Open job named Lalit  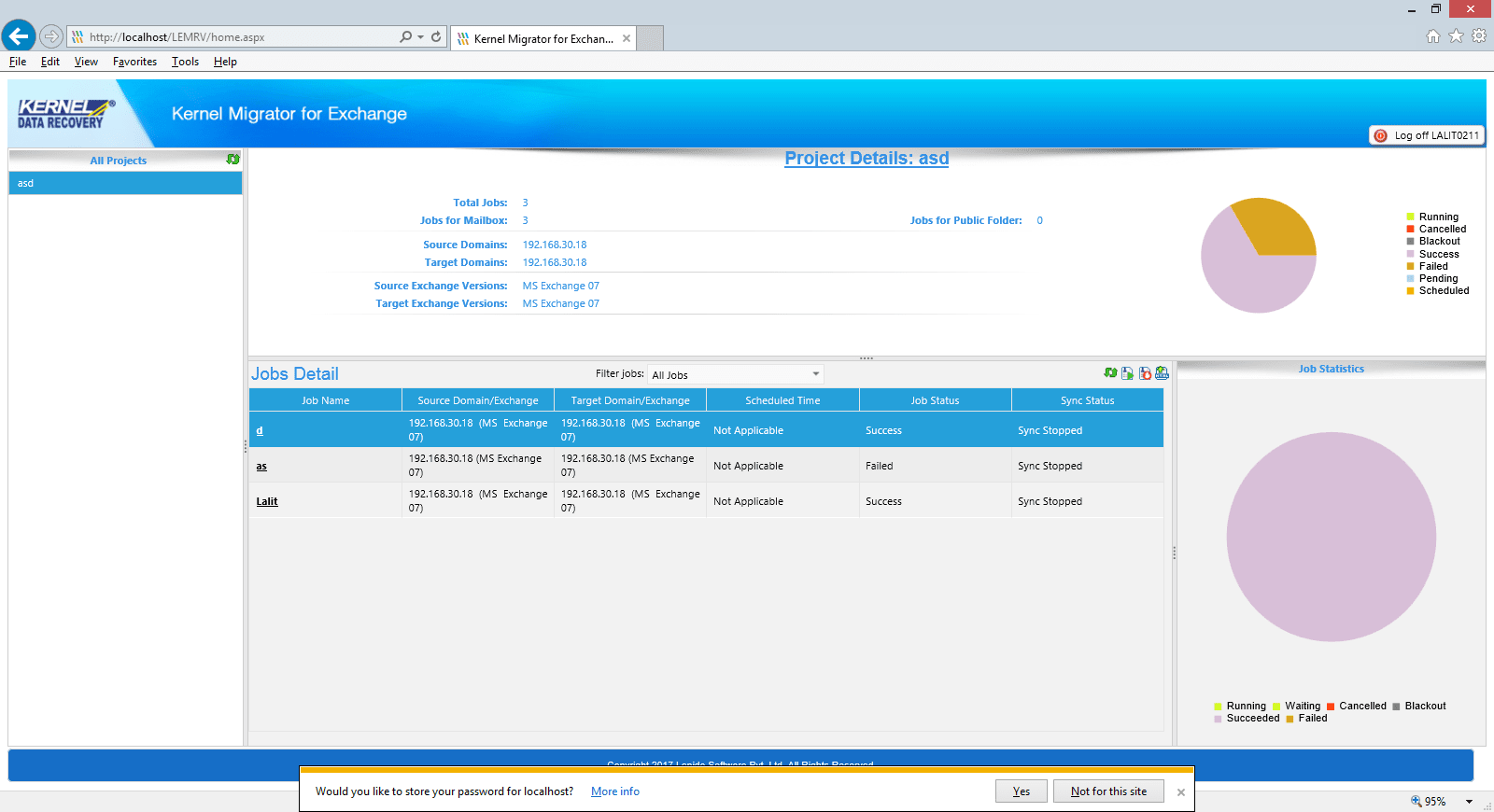267,501
